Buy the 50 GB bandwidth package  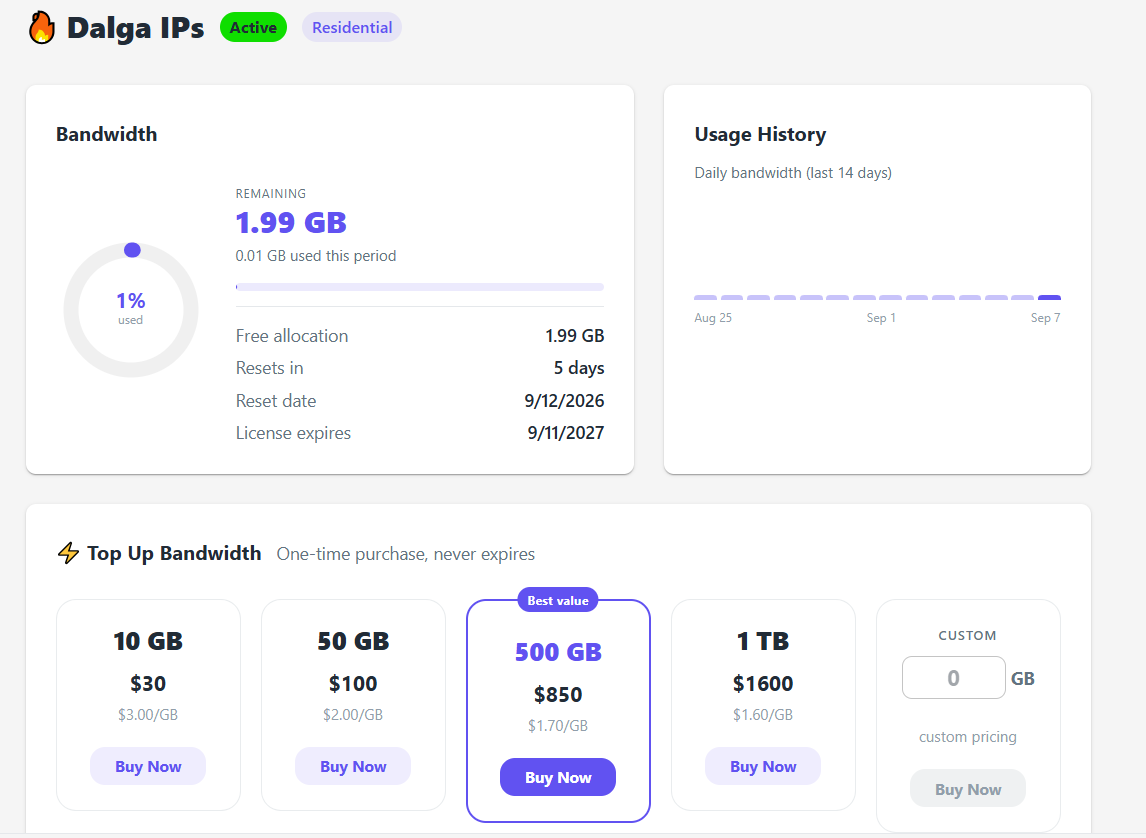pos(353,766)
